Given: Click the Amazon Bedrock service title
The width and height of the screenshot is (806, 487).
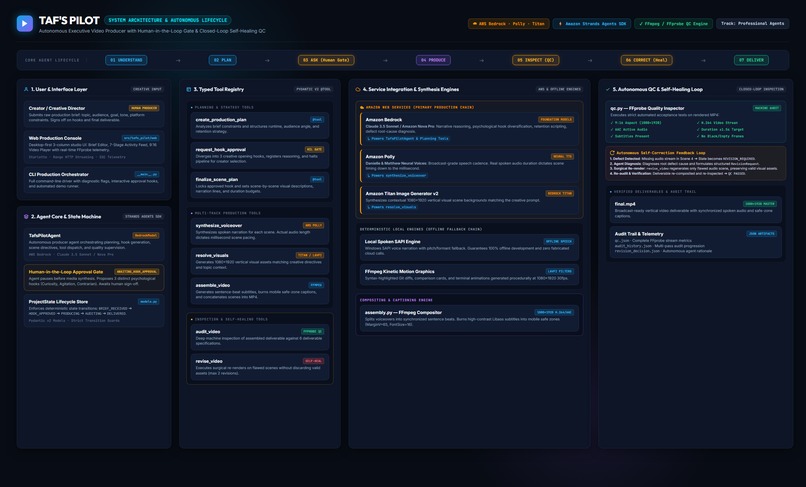Looking at the screenshot, I should click(x=383, y=120).
